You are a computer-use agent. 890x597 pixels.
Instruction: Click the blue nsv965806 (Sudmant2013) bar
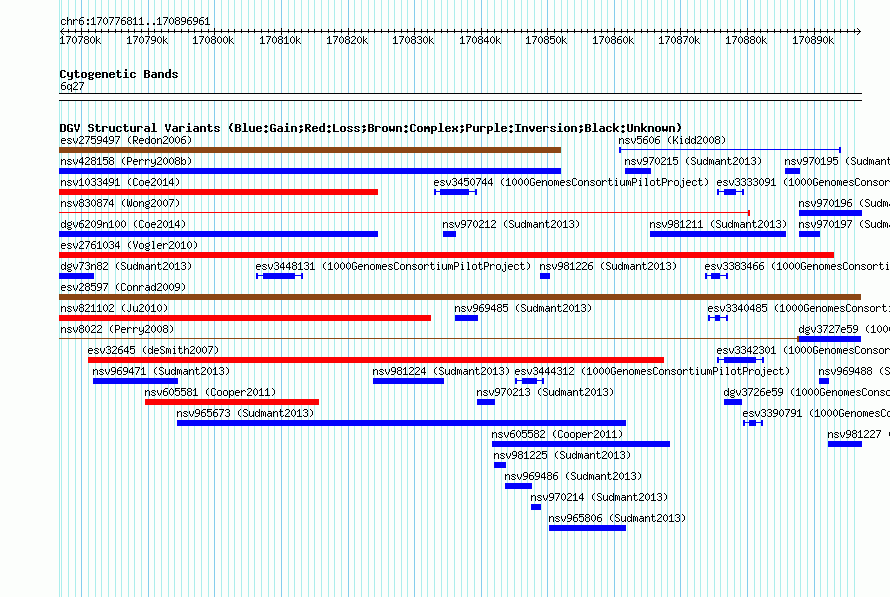[587, 528]
